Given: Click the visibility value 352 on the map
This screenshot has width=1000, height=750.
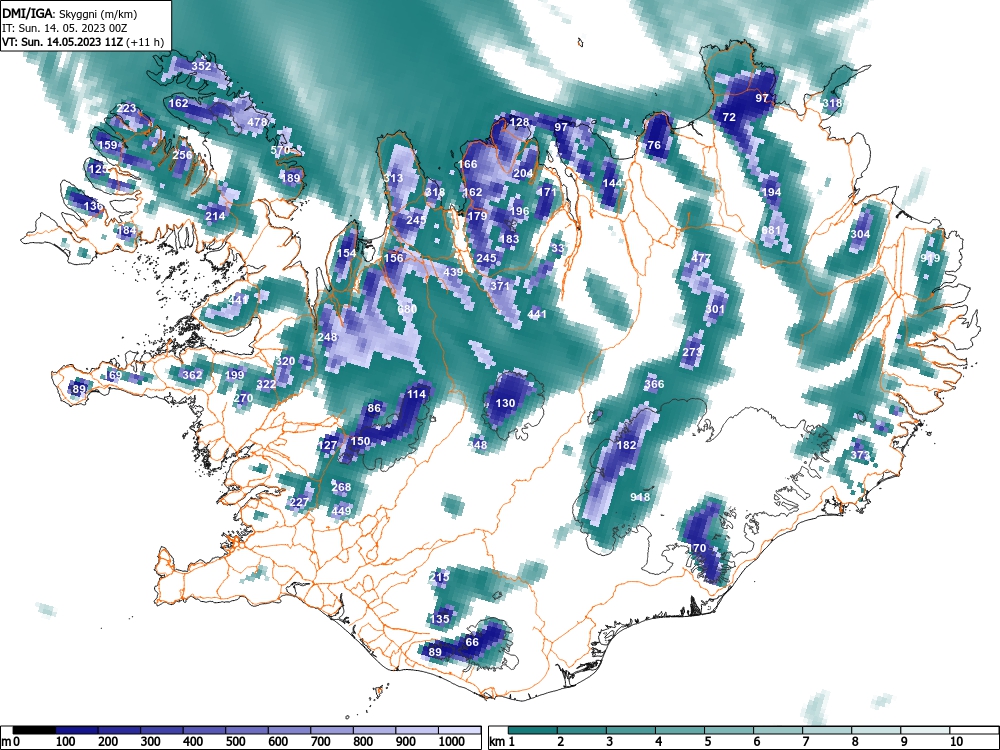Looking at the screenshot, I should point(201,66).
